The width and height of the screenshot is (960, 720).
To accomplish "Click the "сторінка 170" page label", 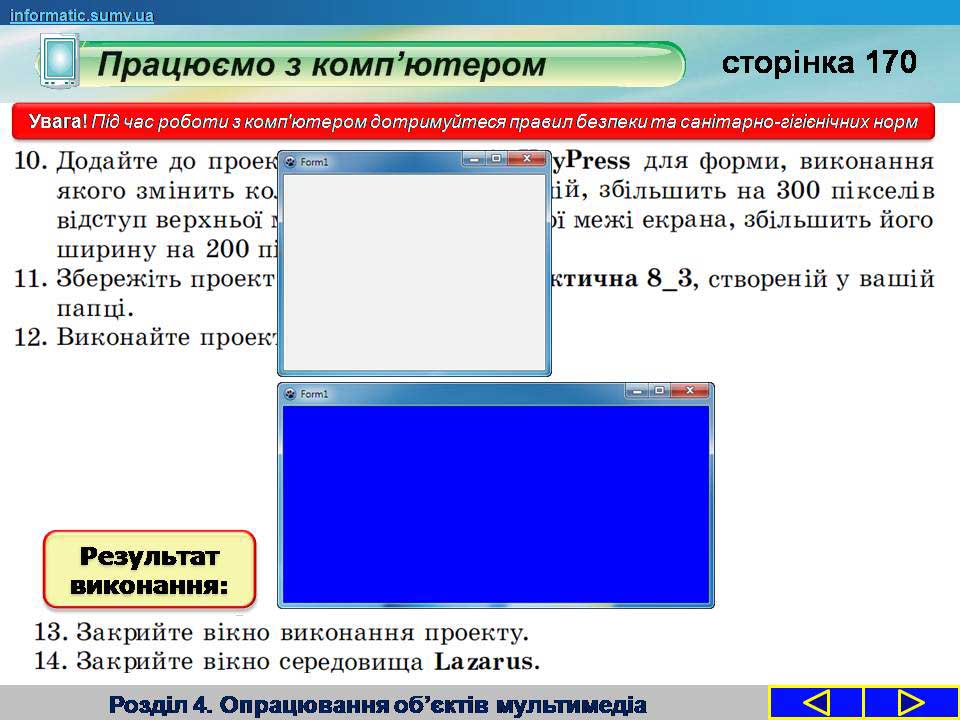I will click(x=819, y=63).
